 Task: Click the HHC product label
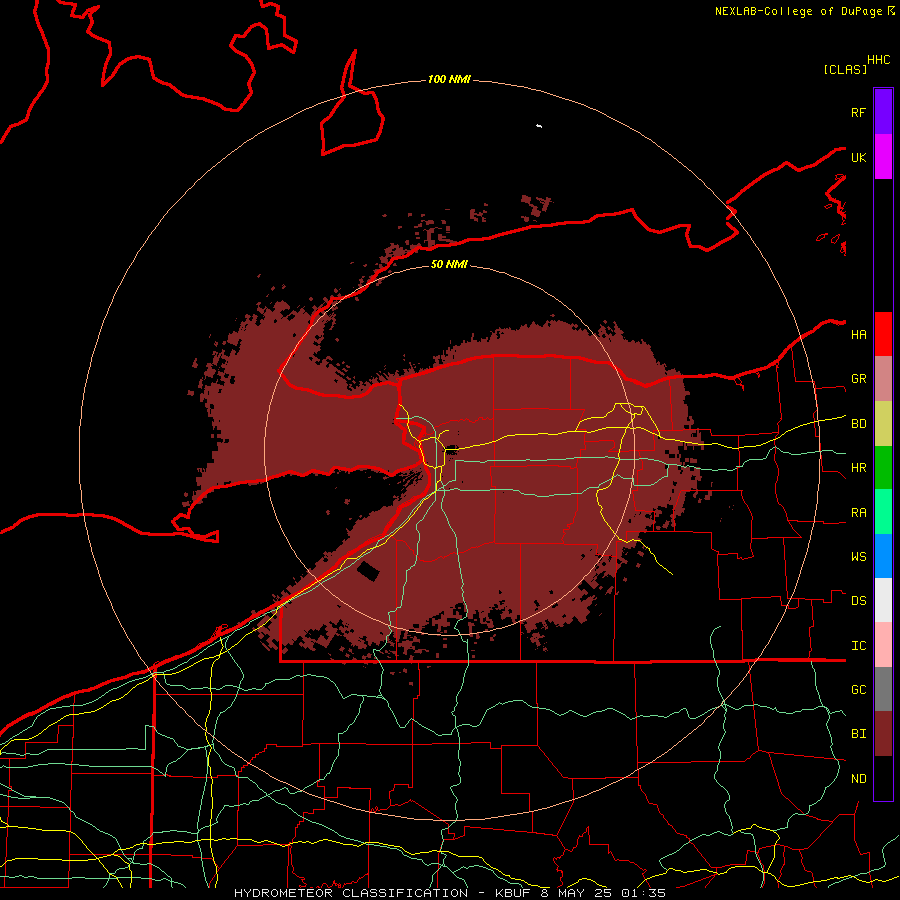tap(879, 60)
